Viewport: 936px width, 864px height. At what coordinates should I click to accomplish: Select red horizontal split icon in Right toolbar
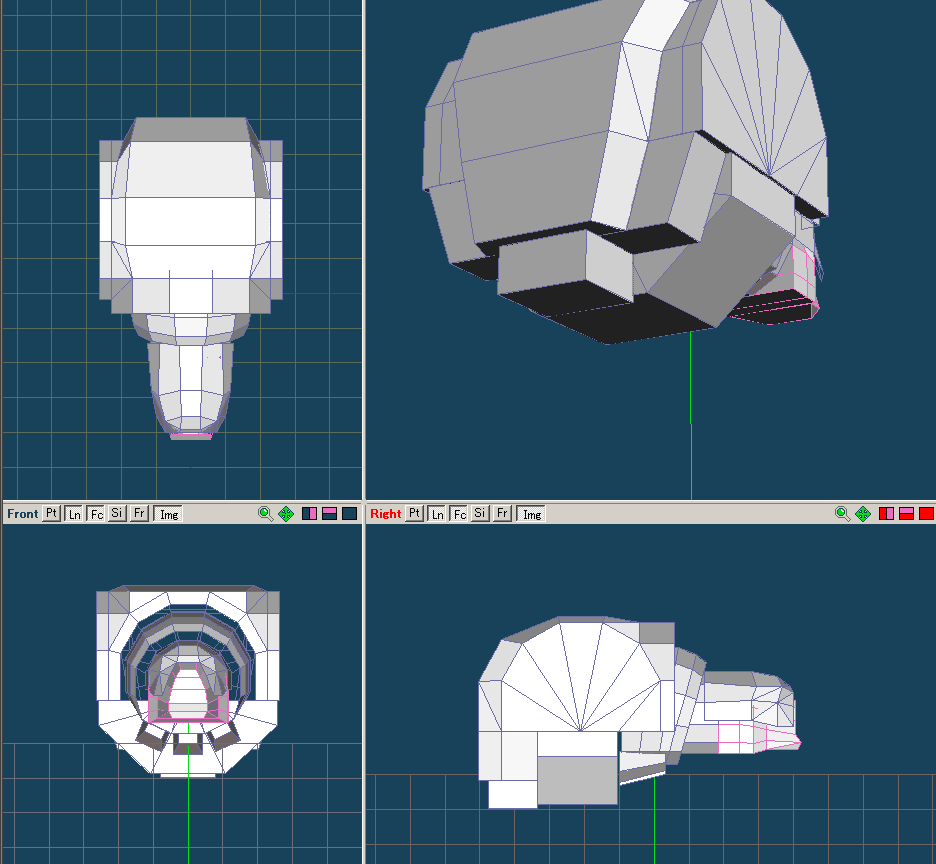click(x=906, y=514)
